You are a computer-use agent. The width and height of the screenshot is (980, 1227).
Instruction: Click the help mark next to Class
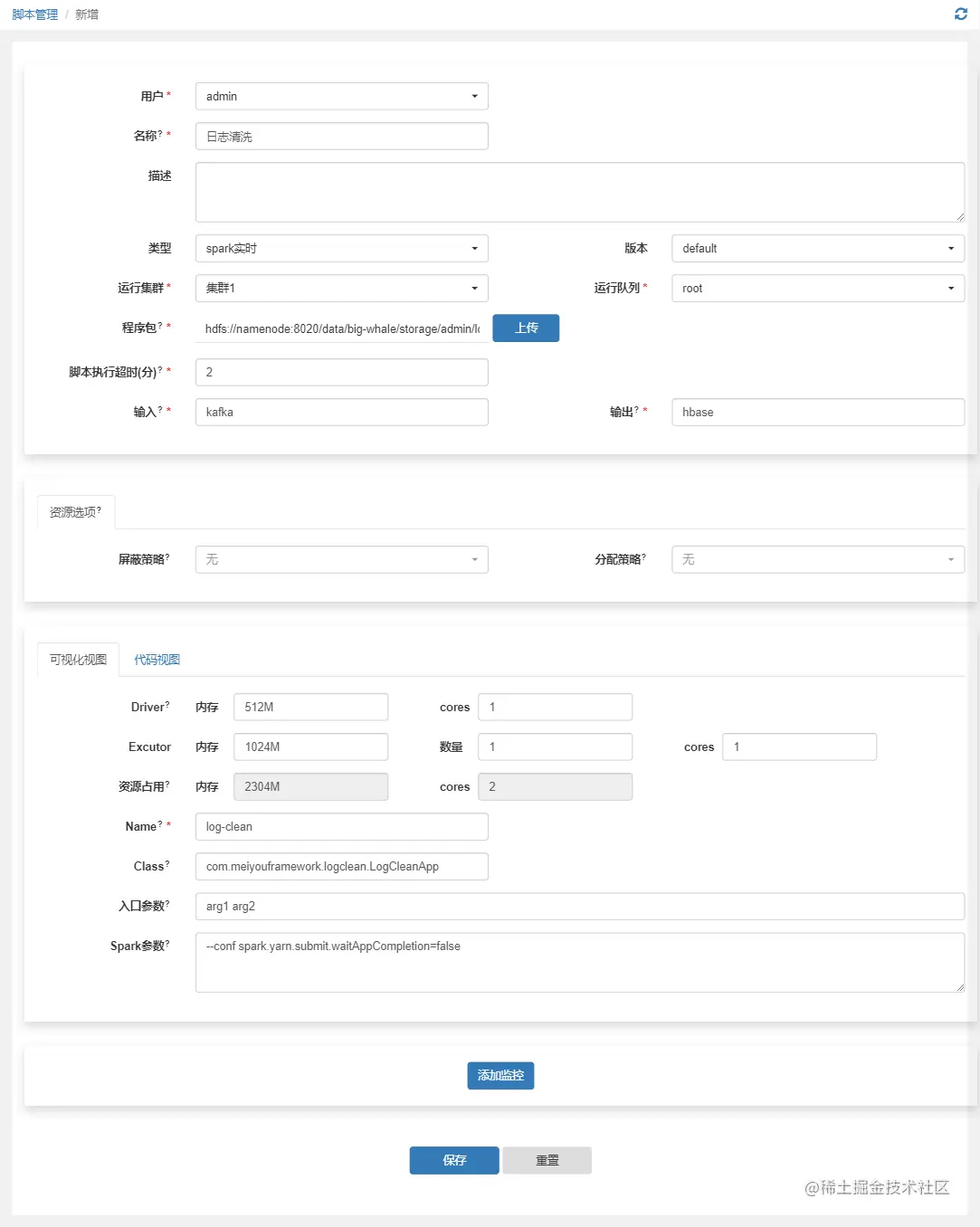(x=167, y=863)
